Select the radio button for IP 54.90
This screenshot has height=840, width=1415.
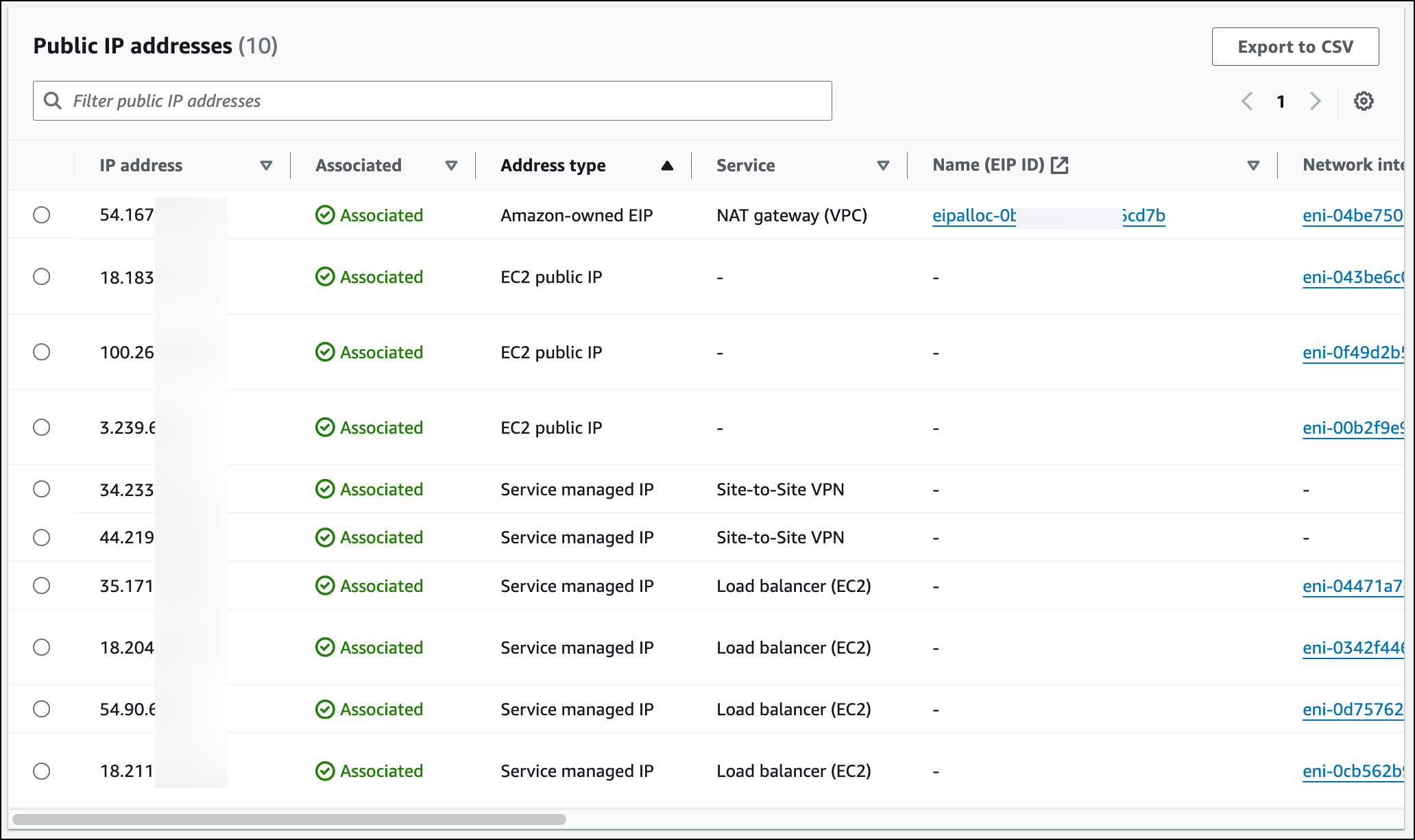coord(42,709)
